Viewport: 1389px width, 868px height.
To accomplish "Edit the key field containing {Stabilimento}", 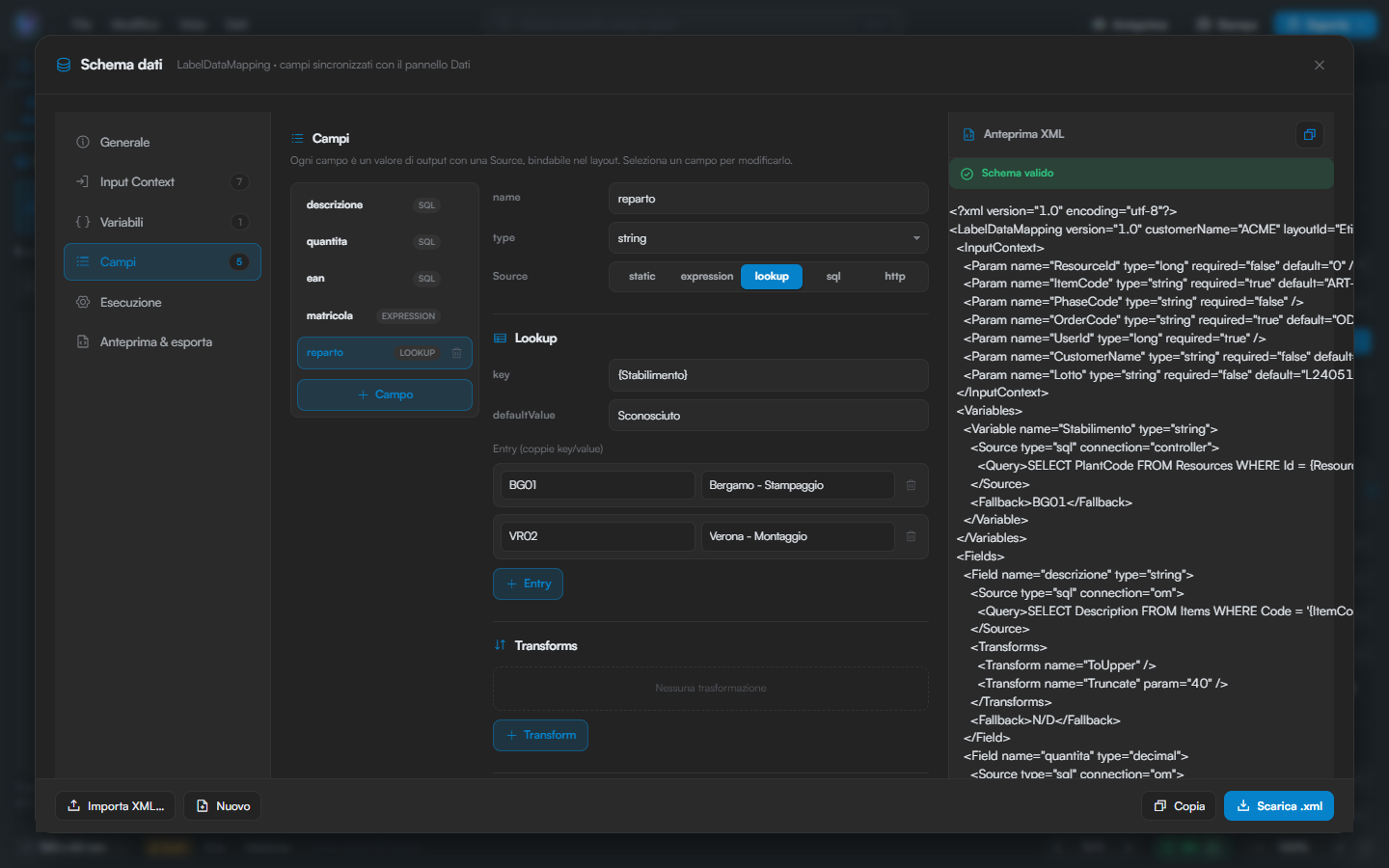I will click(769, 375).
